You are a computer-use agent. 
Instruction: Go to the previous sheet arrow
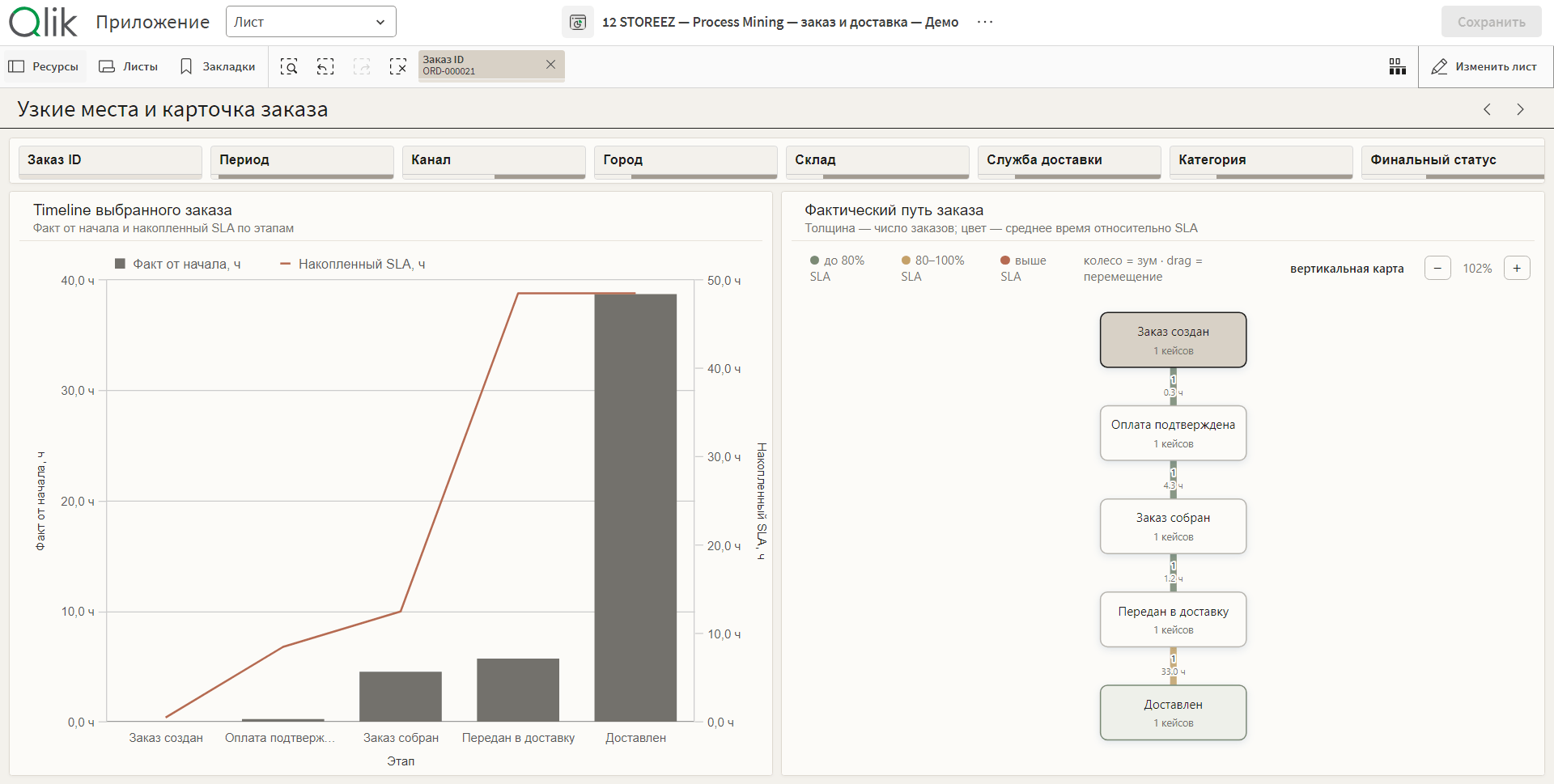pyautogui.click(x=1487, y=109)
